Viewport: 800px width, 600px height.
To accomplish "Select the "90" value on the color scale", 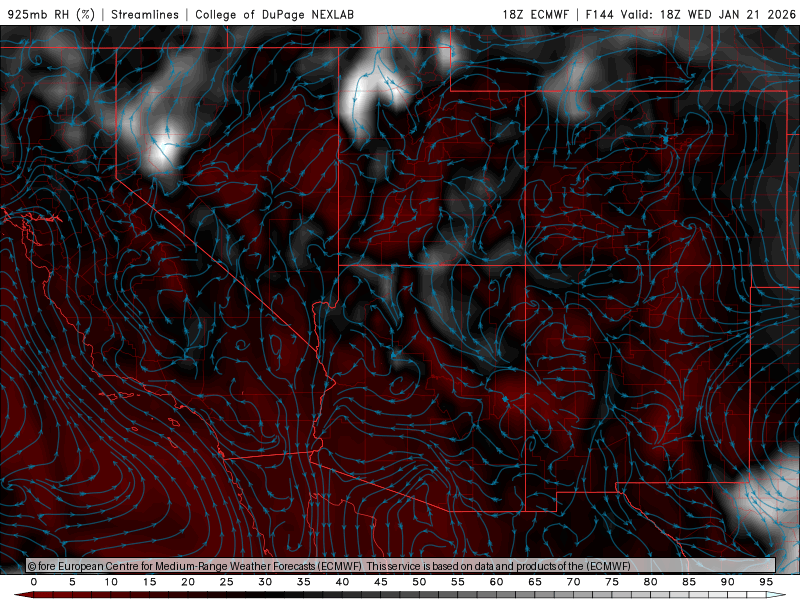I will tap(728, 582).
